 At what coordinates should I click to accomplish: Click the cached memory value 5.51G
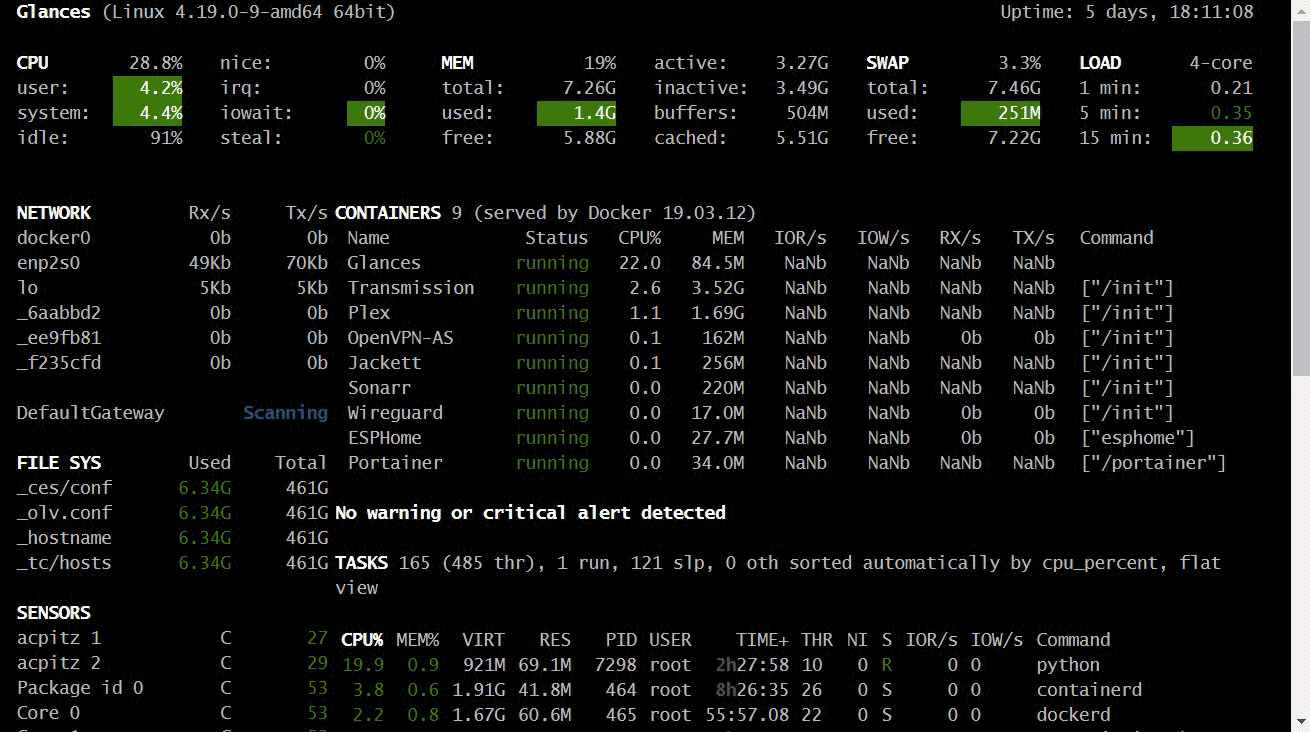coord(802,138)
